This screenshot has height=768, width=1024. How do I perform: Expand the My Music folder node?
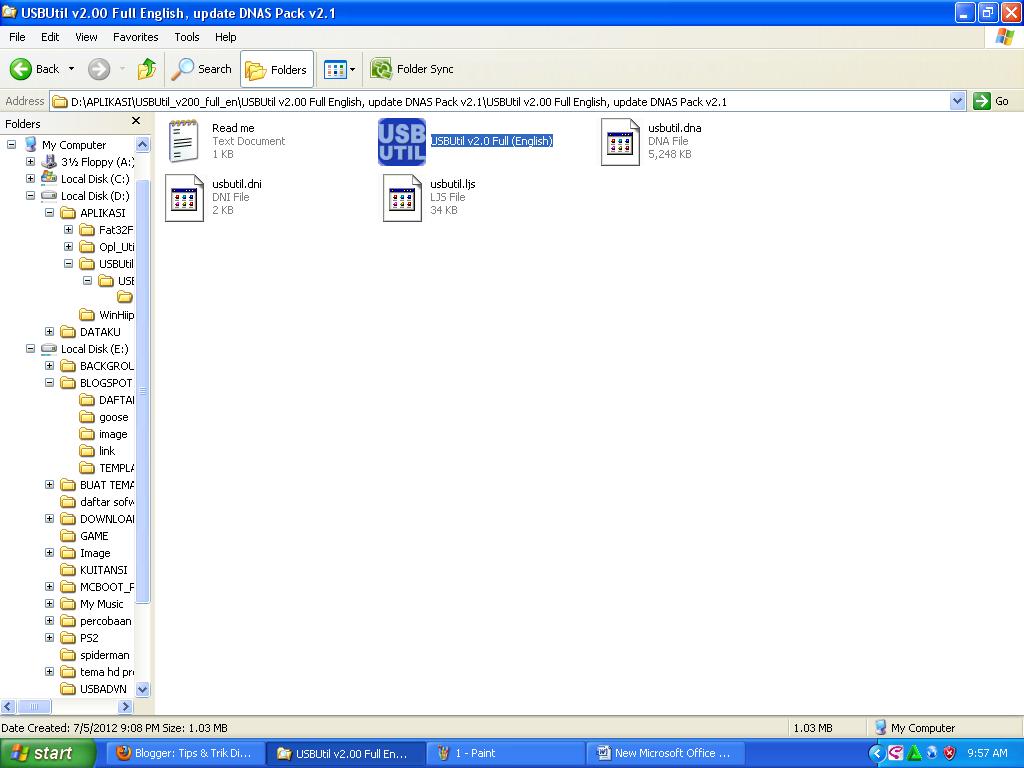pyautogui.click(x=49, y=604)
